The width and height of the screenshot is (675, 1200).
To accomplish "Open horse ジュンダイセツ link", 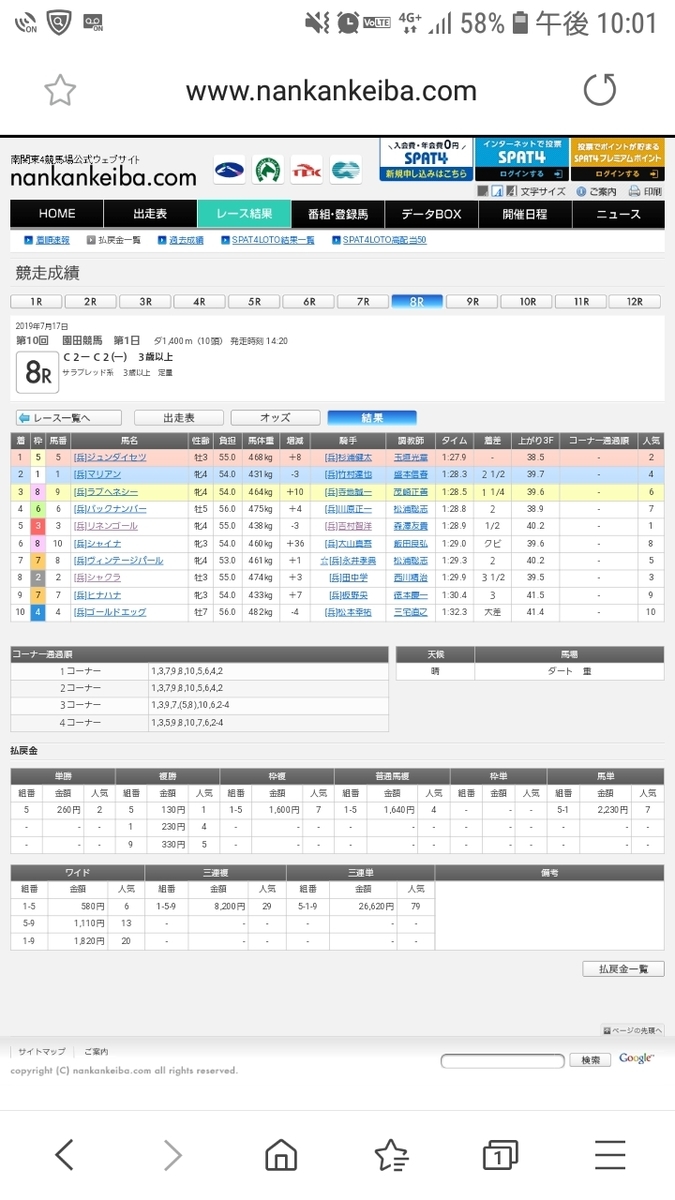I will [110, 457].
